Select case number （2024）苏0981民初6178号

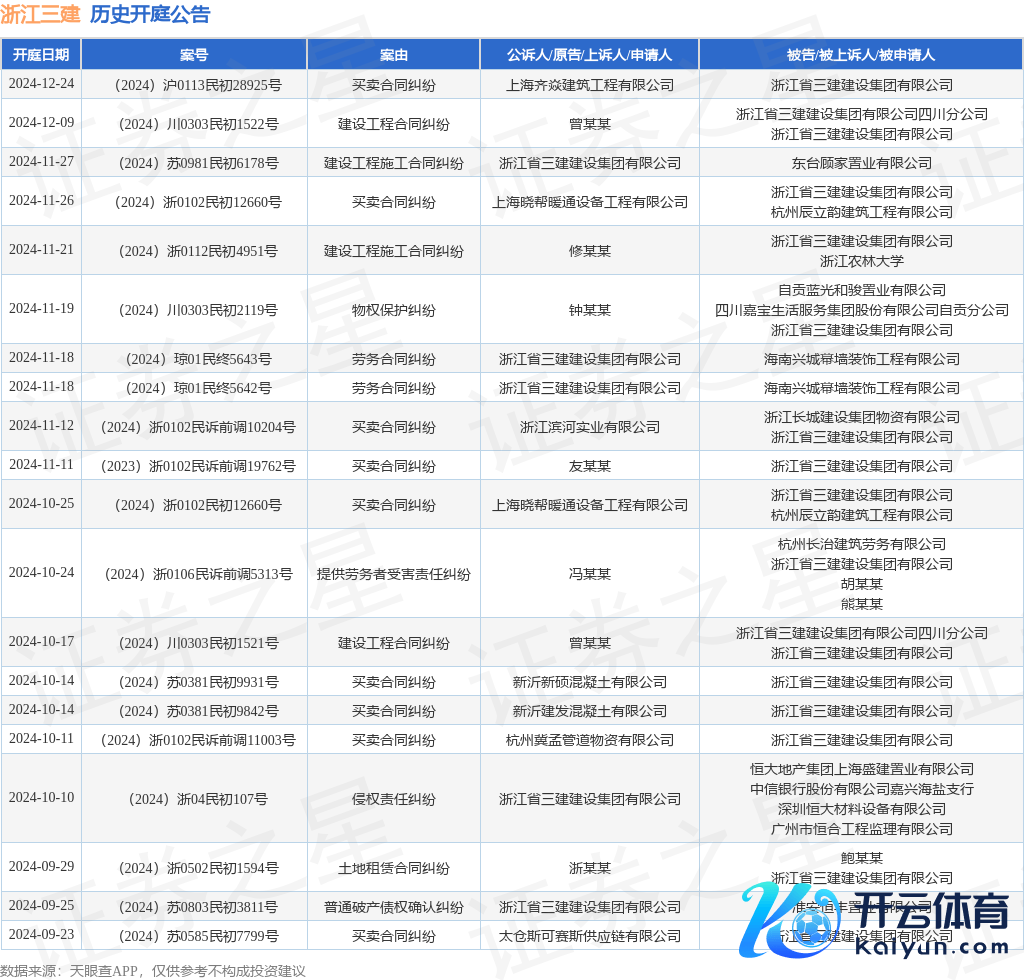(194, 163)
